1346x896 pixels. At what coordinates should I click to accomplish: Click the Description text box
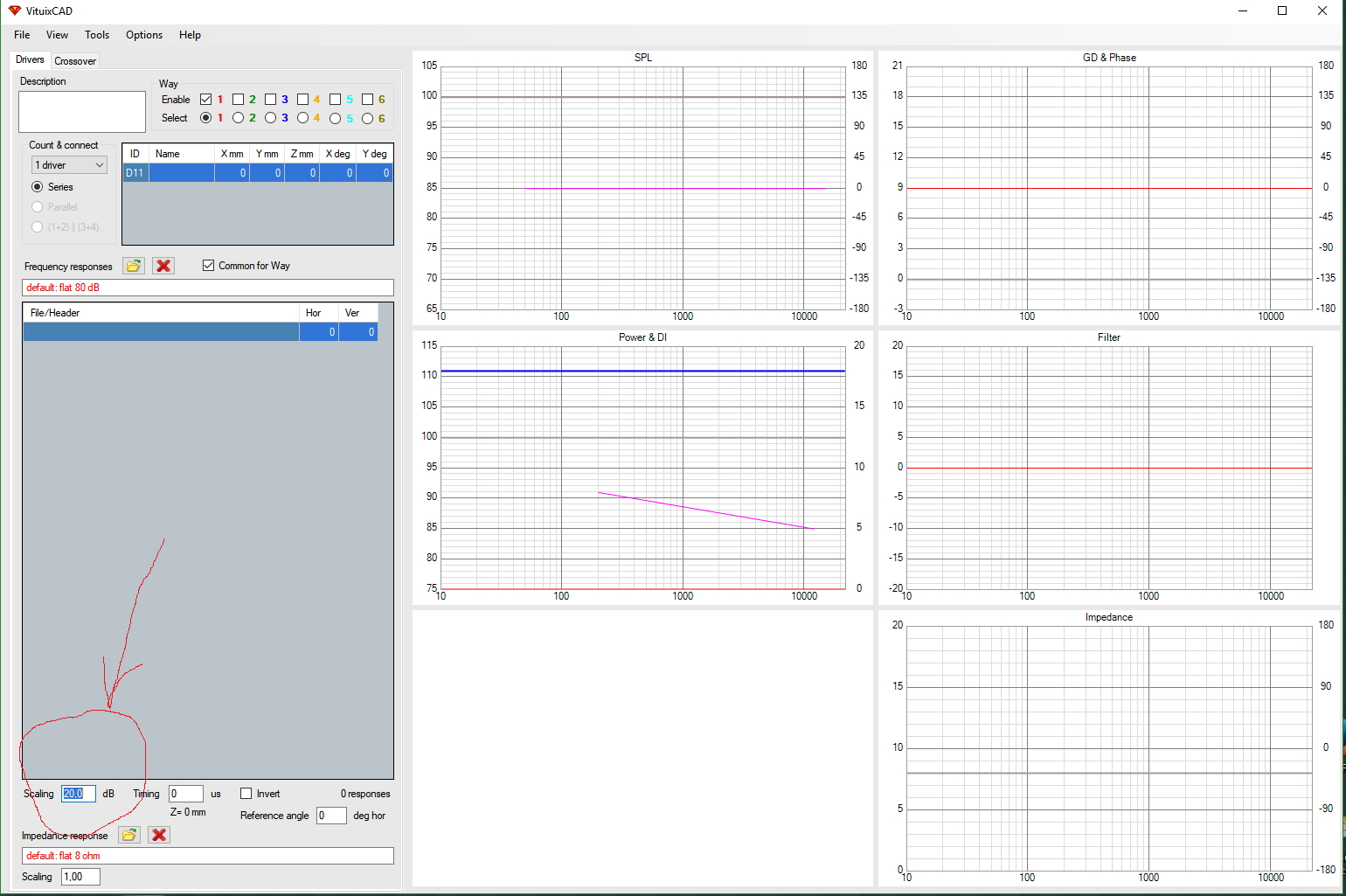coord(82,112)
